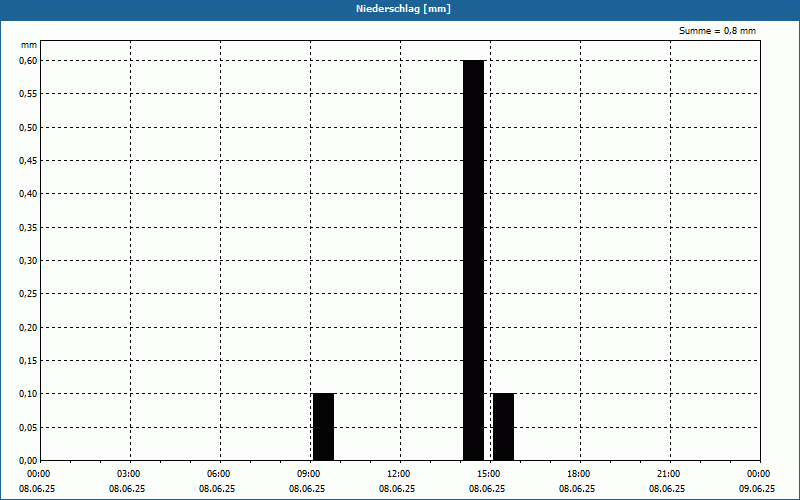Click the Niederschlag [mm] chart title
This screenshot has width=800, height=500.
point(403,9)
